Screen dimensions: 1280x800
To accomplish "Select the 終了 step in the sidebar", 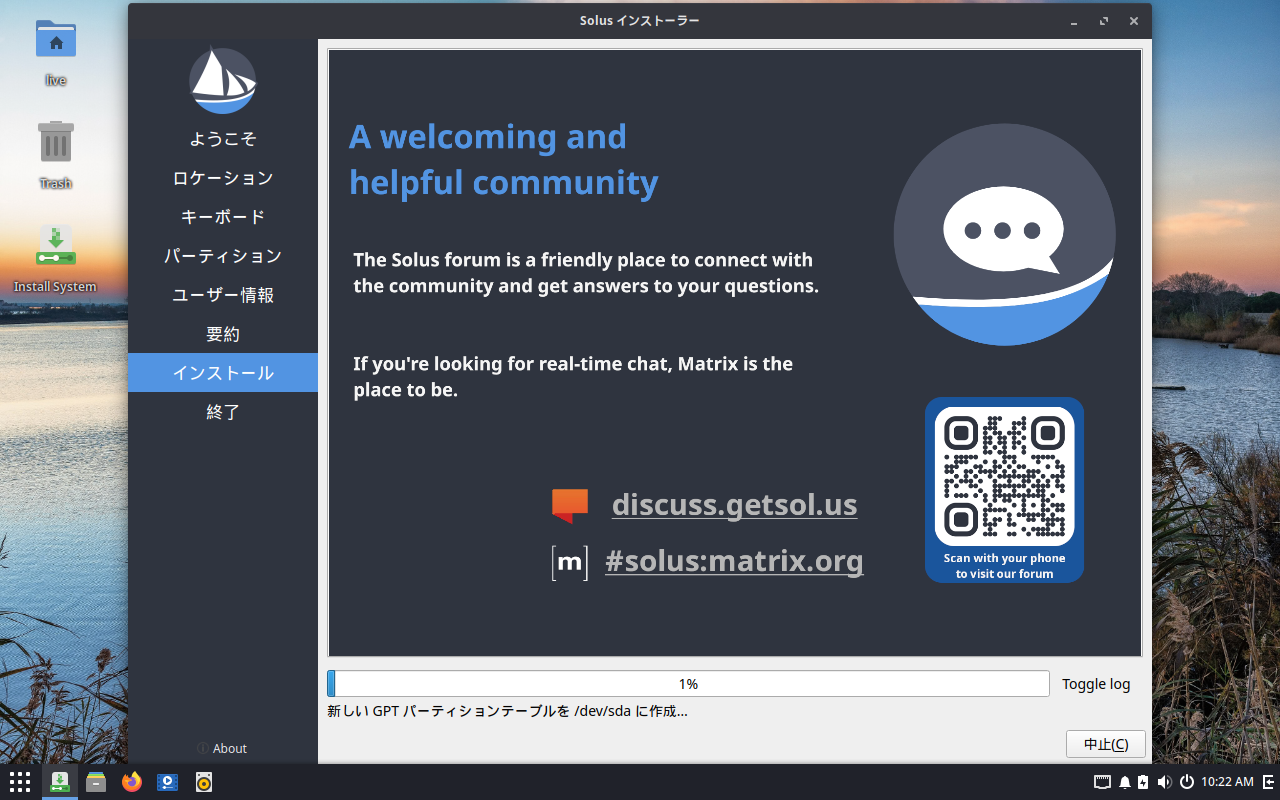I will coord(223,412).
